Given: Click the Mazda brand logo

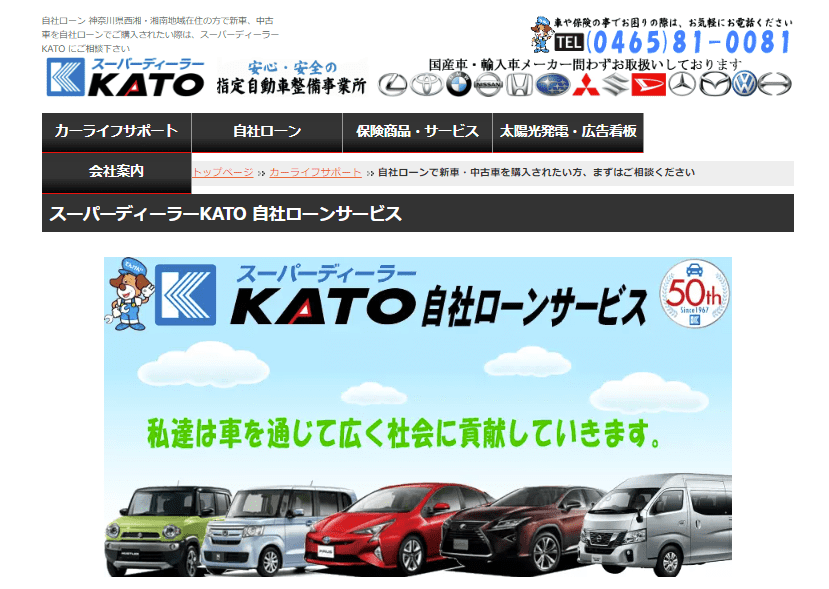Looking at the screenshot, I should pos(715,85).
